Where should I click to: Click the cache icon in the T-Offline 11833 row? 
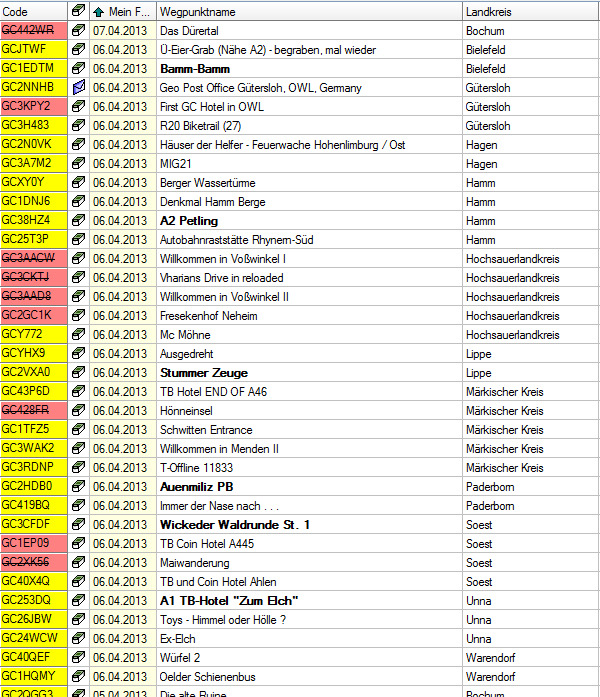(79, 467)
